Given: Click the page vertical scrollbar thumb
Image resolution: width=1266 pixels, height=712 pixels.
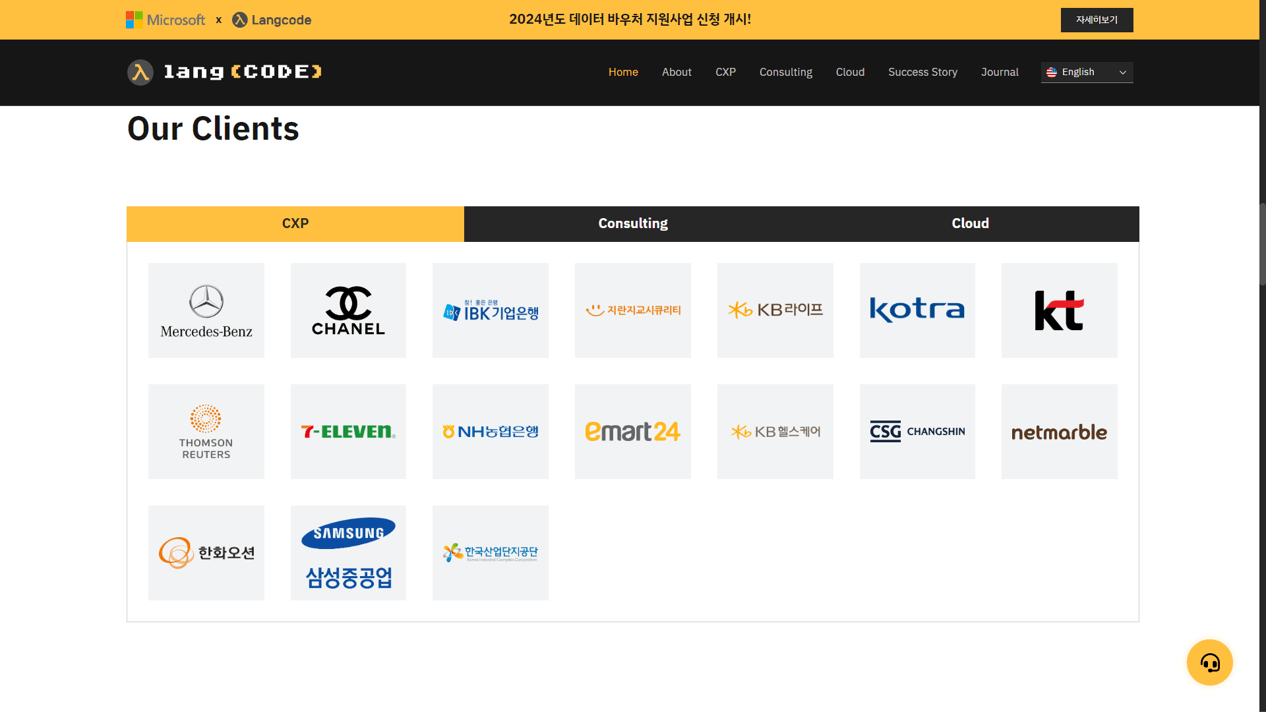Looking at the screenshot, I should pyautogui.click(x=1262, y=243).
